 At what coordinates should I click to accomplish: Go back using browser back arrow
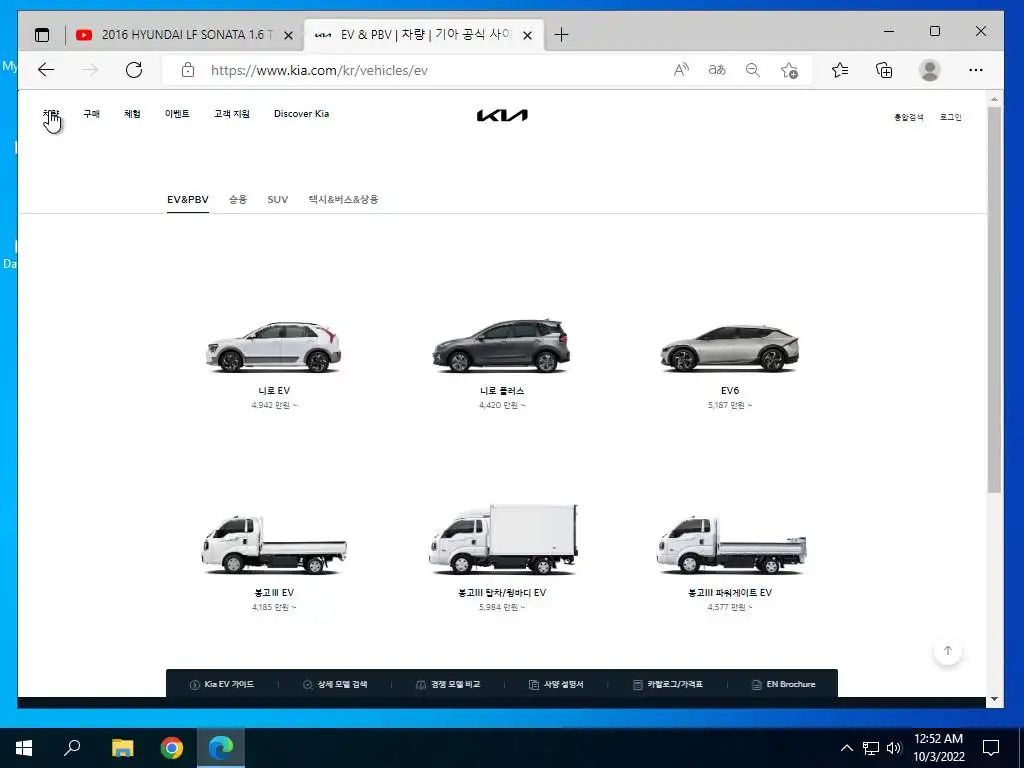pos(46,70)
